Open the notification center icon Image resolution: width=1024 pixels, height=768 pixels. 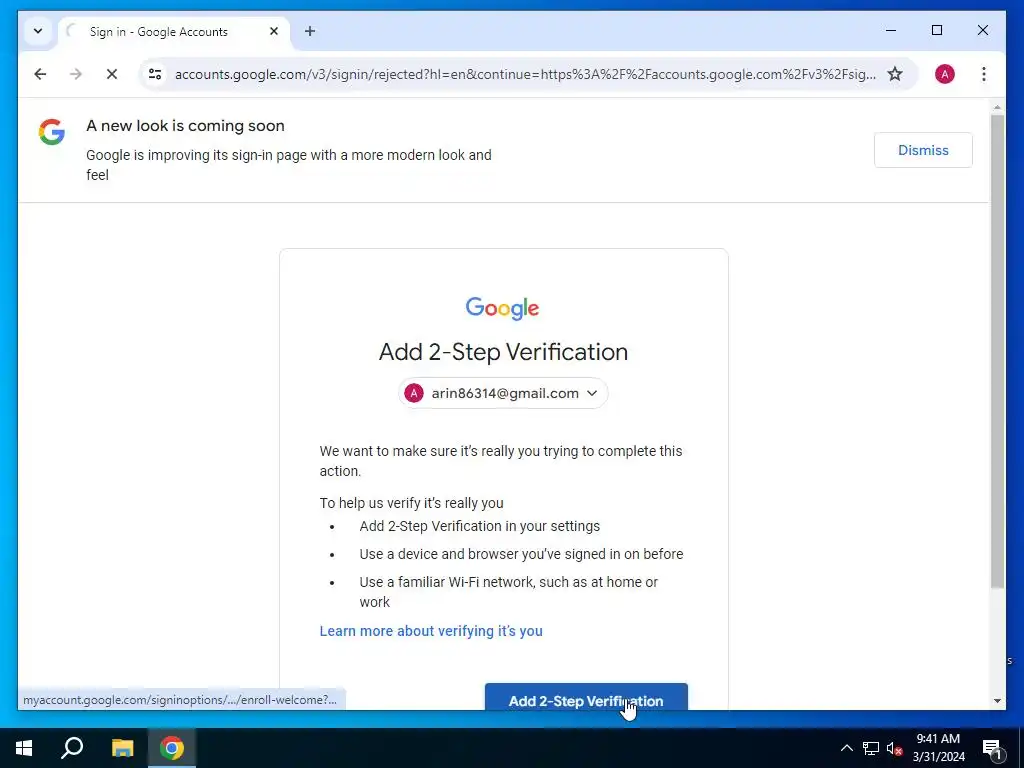992,748
